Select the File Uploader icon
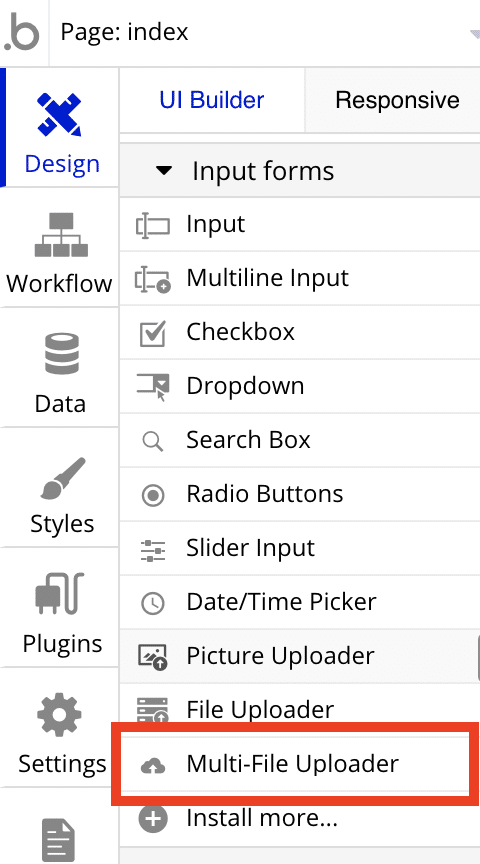Image resolution: width=480 pixels, height=864 pixels. [153, 711]
